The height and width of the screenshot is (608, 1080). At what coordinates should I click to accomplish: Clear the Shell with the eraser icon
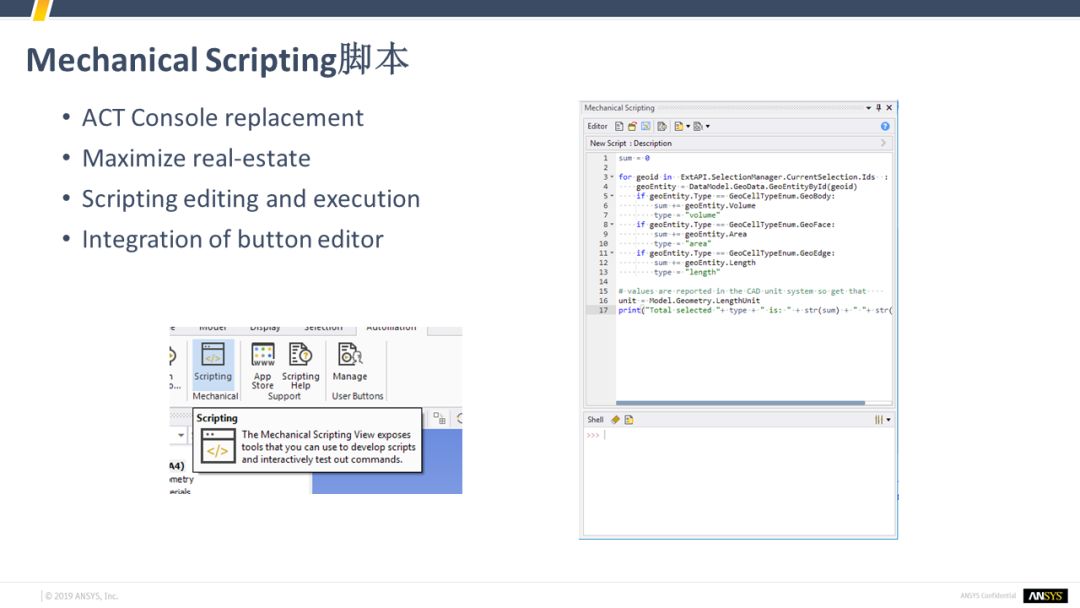coord(615,420)
